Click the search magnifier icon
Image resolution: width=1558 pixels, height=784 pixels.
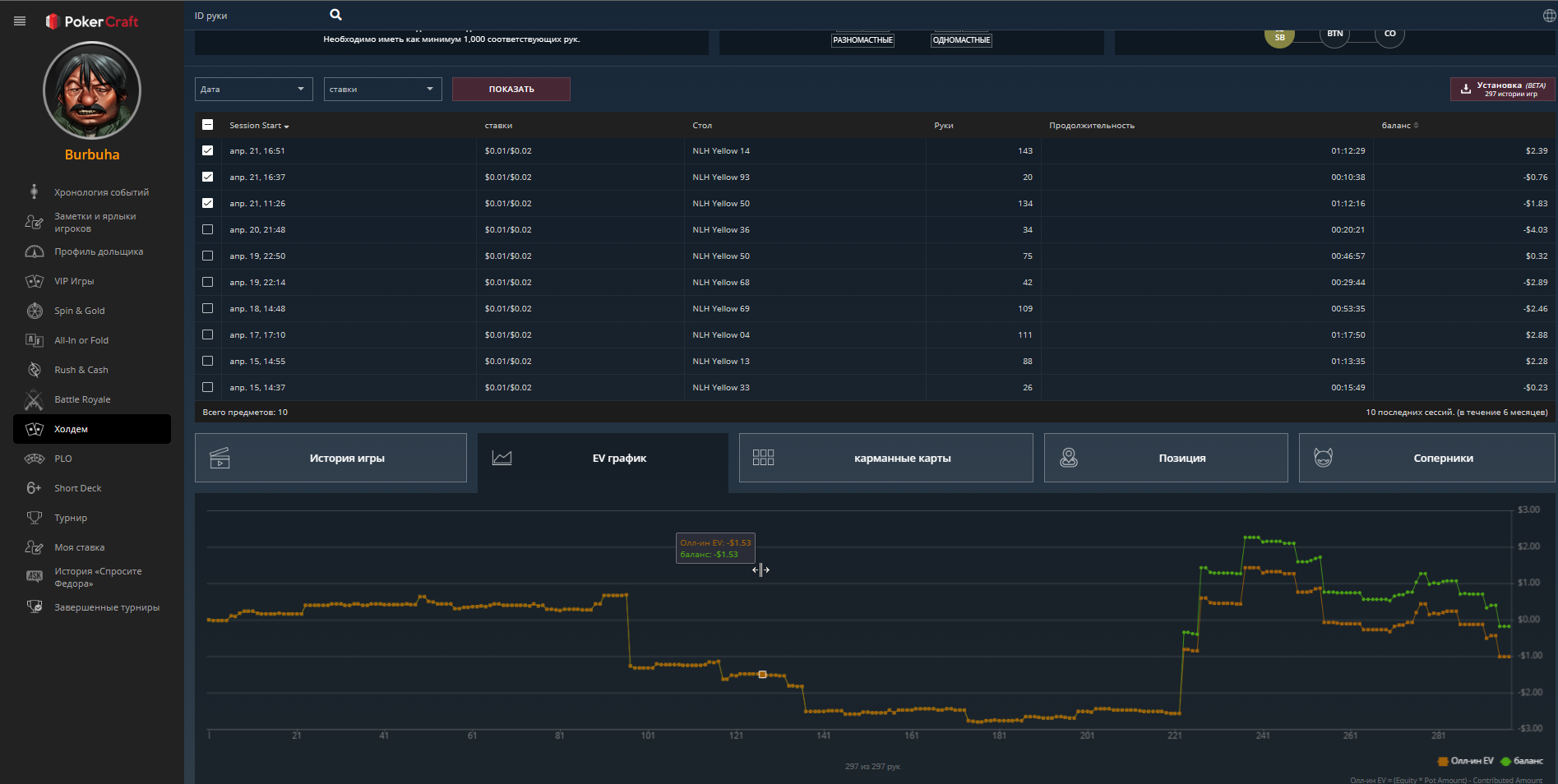335,15
